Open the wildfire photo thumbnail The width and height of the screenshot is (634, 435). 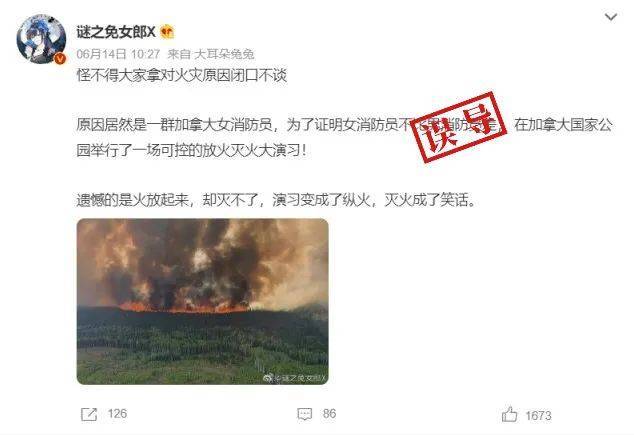[x=203, y=302]
